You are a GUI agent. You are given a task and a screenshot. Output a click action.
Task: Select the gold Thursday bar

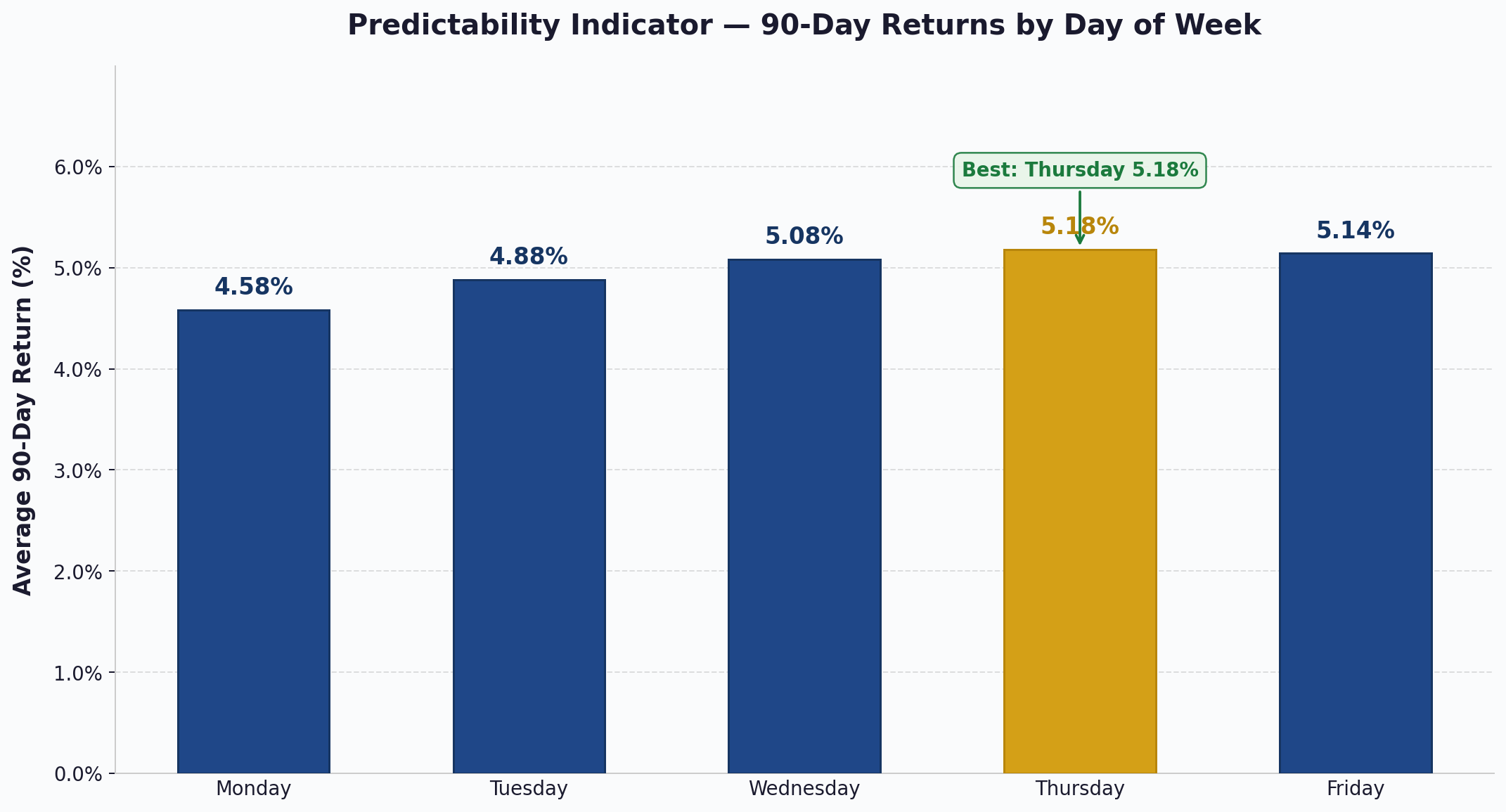click(1080, 511)
